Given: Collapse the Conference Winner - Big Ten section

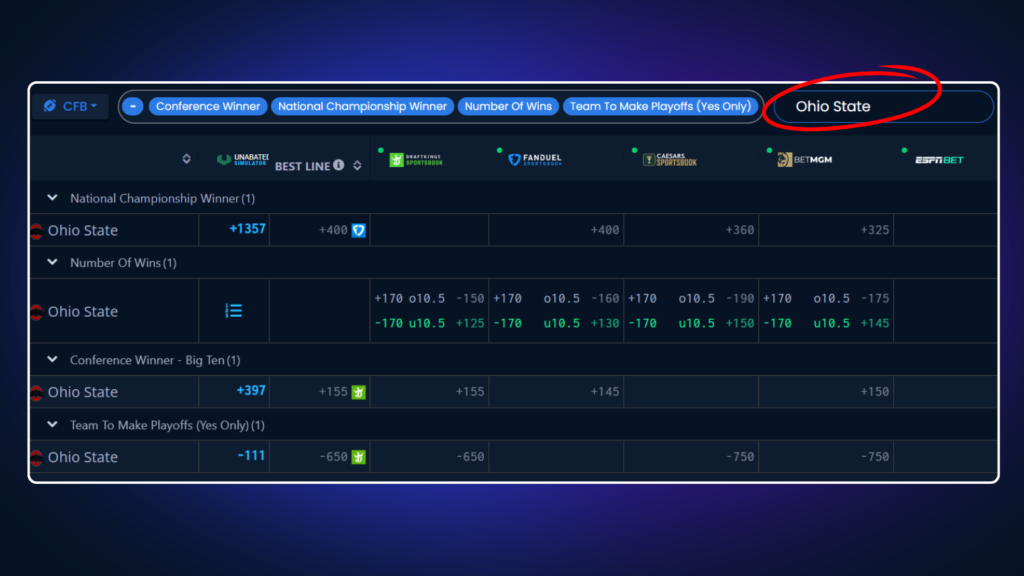Looking at the screenshot, I should coord(52,360).
